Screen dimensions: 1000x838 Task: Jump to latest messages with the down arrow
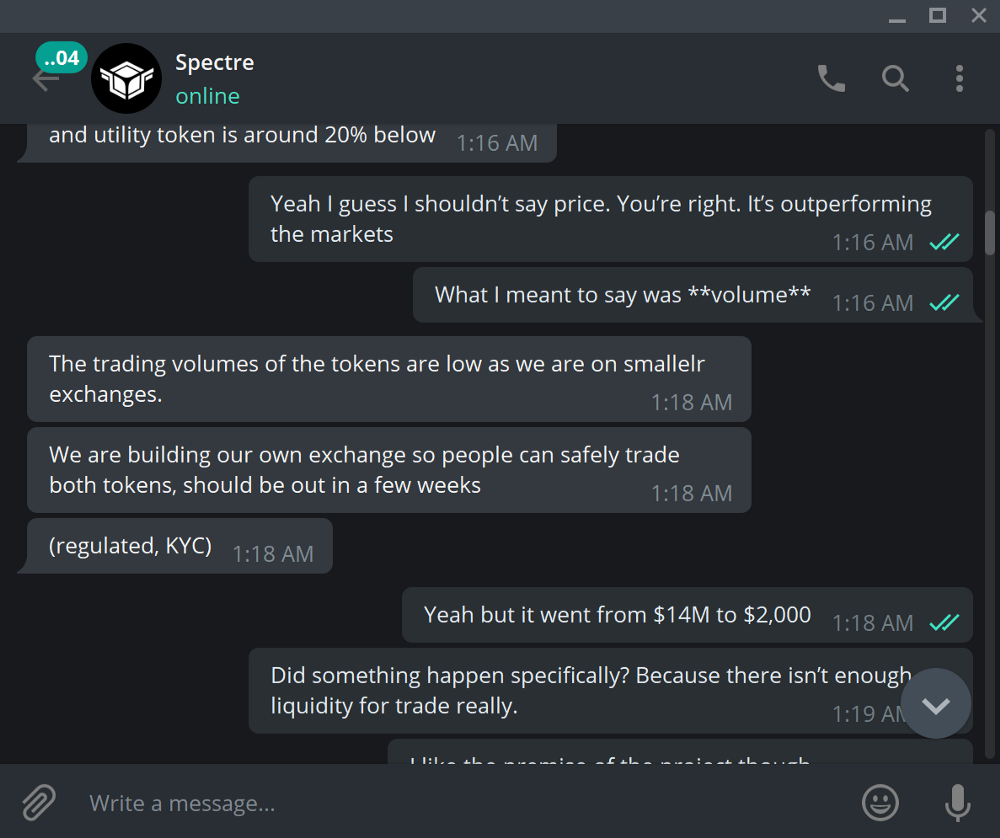936,704
